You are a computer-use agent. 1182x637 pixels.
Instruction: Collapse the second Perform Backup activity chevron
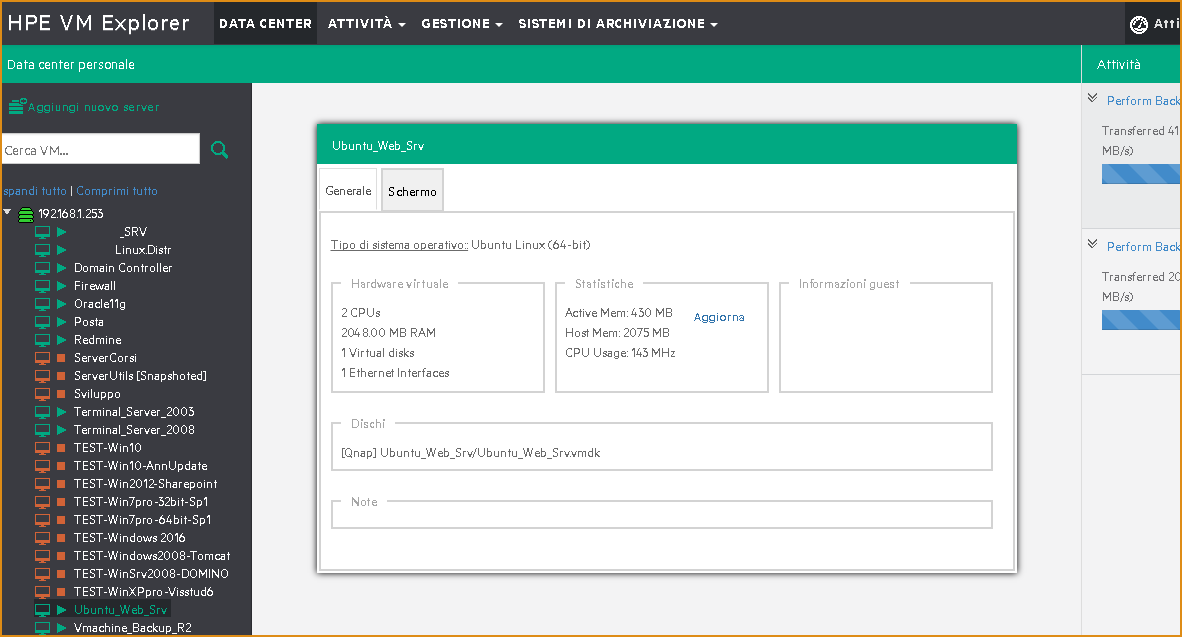[1092, 244]
